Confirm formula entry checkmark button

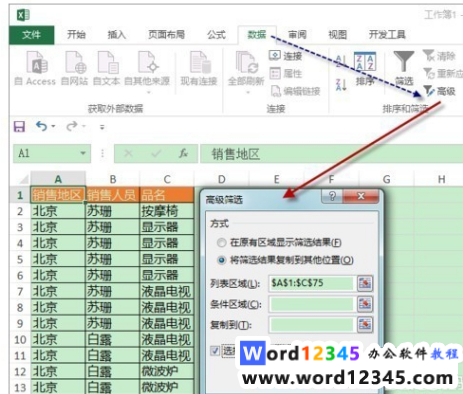click(156, 153)
